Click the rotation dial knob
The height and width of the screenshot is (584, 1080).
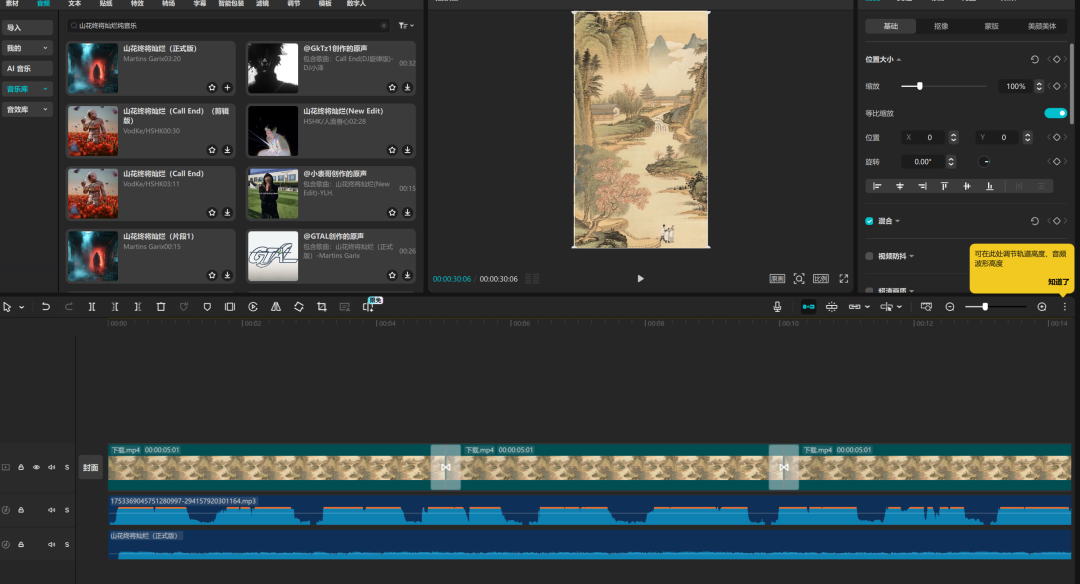pyautogui.click(x=984, y=162)
